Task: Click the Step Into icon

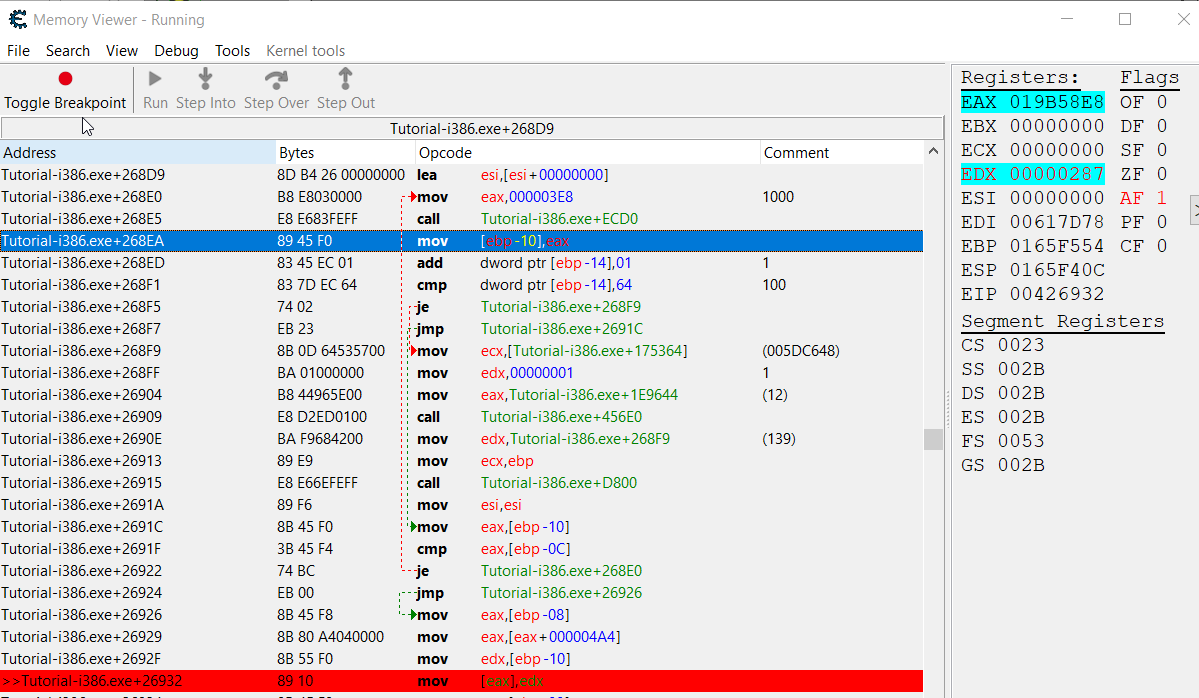Action: pos(205,78)
